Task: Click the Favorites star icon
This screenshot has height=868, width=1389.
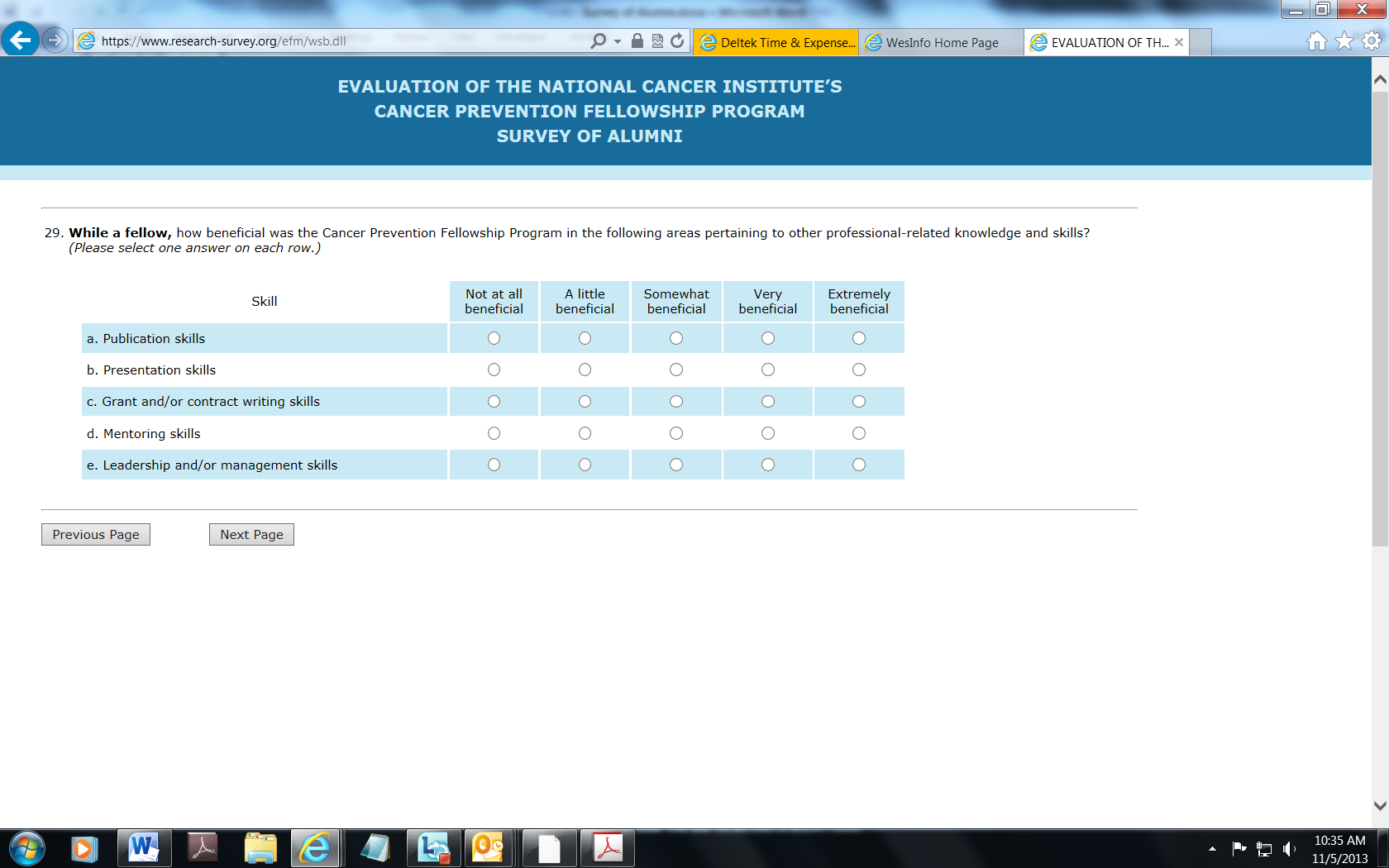Action: (1344, 41)
